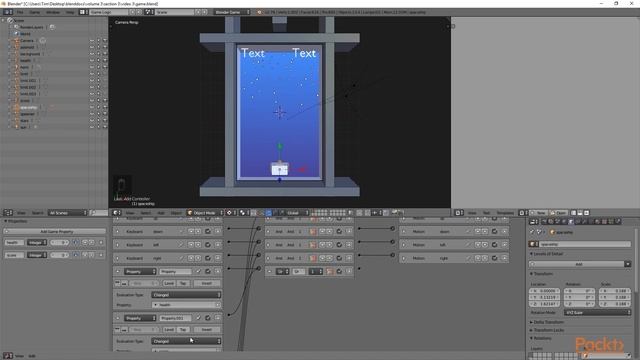Click the active toggle on Keyboard down sensor
The width and height of the screenshot is (640, 360).
(208, 231)
